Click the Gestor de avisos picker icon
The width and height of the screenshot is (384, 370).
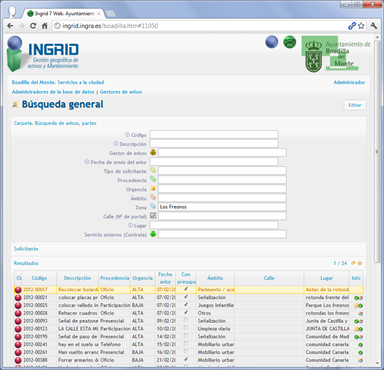tap(153, 152)
